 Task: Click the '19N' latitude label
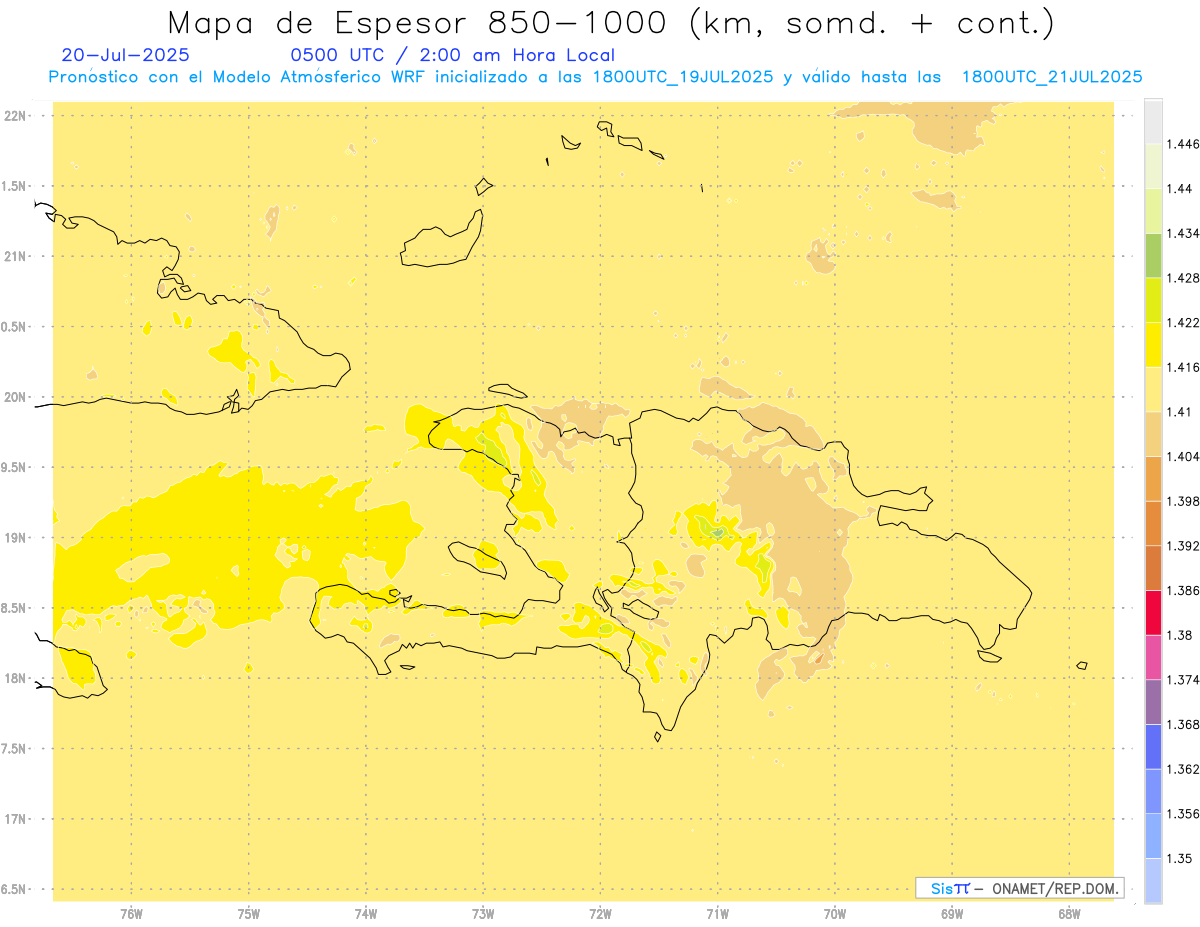point(17,538)
